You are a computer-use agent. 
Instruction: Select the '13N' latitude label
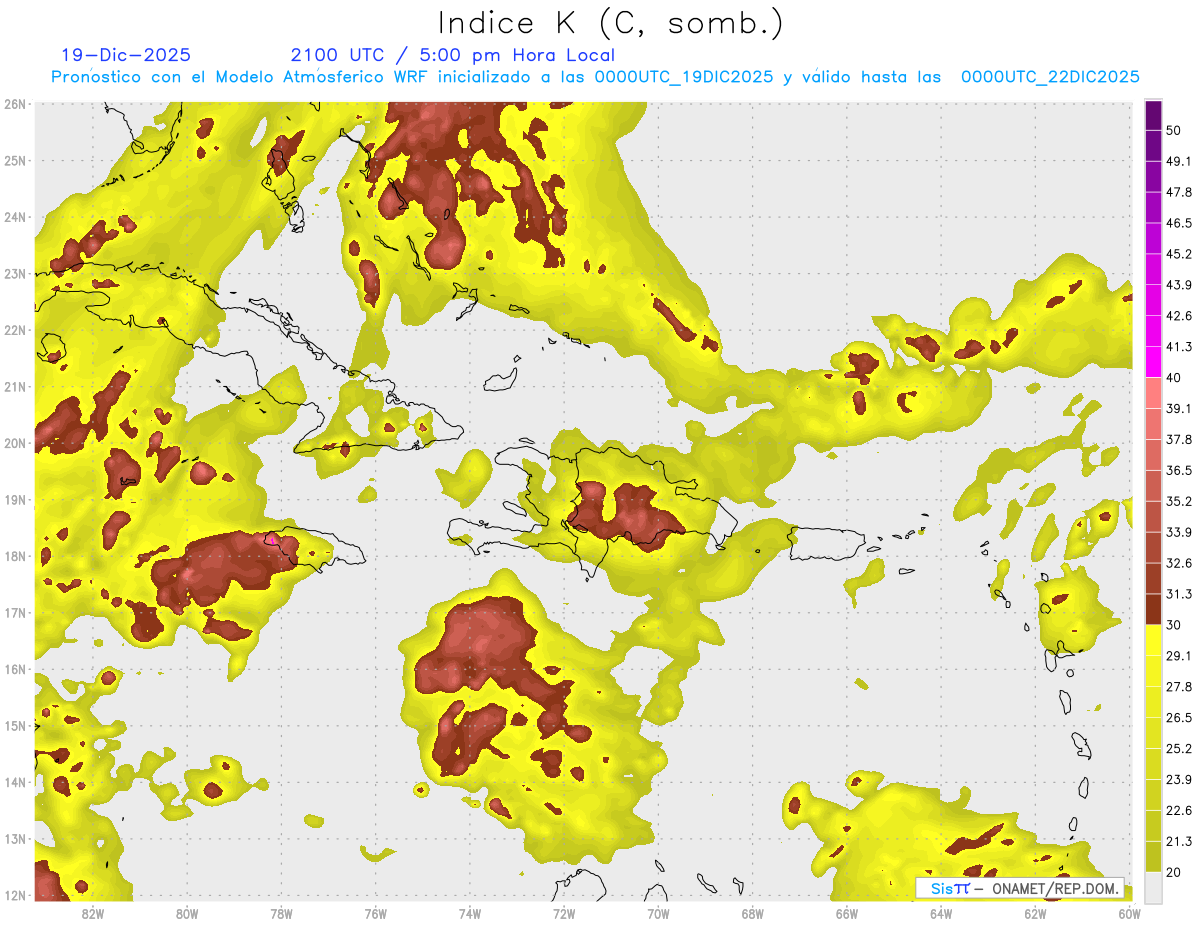point(15,838)
